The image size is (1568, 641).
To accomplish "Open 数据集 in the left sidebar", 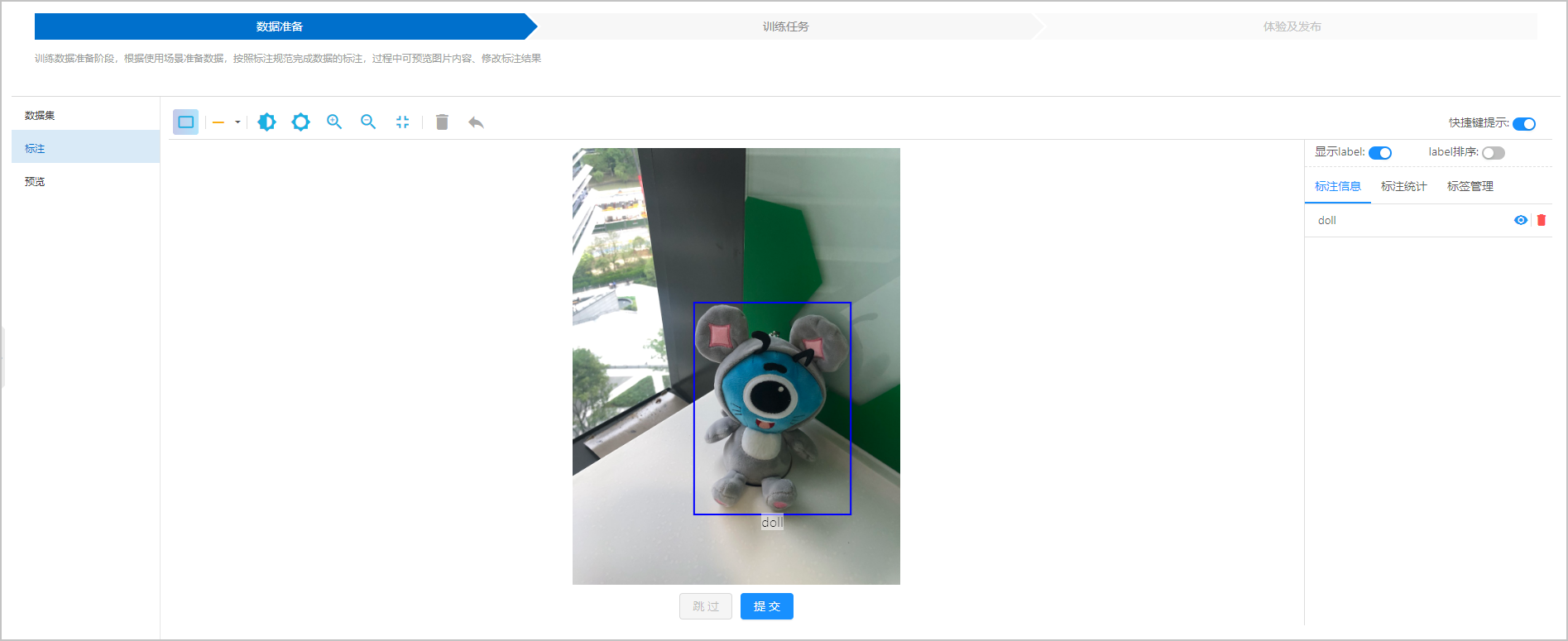I will (86, 116).
